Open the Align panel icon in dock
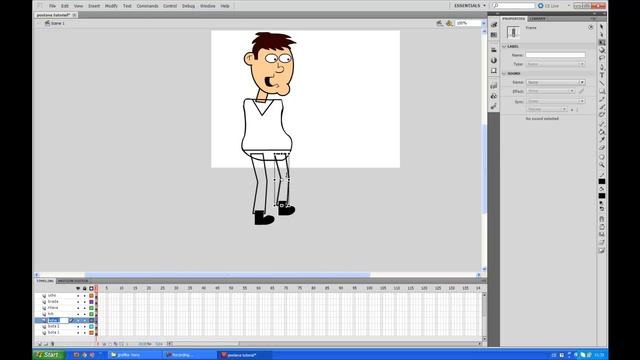Viewport: 640px width, 360px height. (x=494, y=49)
